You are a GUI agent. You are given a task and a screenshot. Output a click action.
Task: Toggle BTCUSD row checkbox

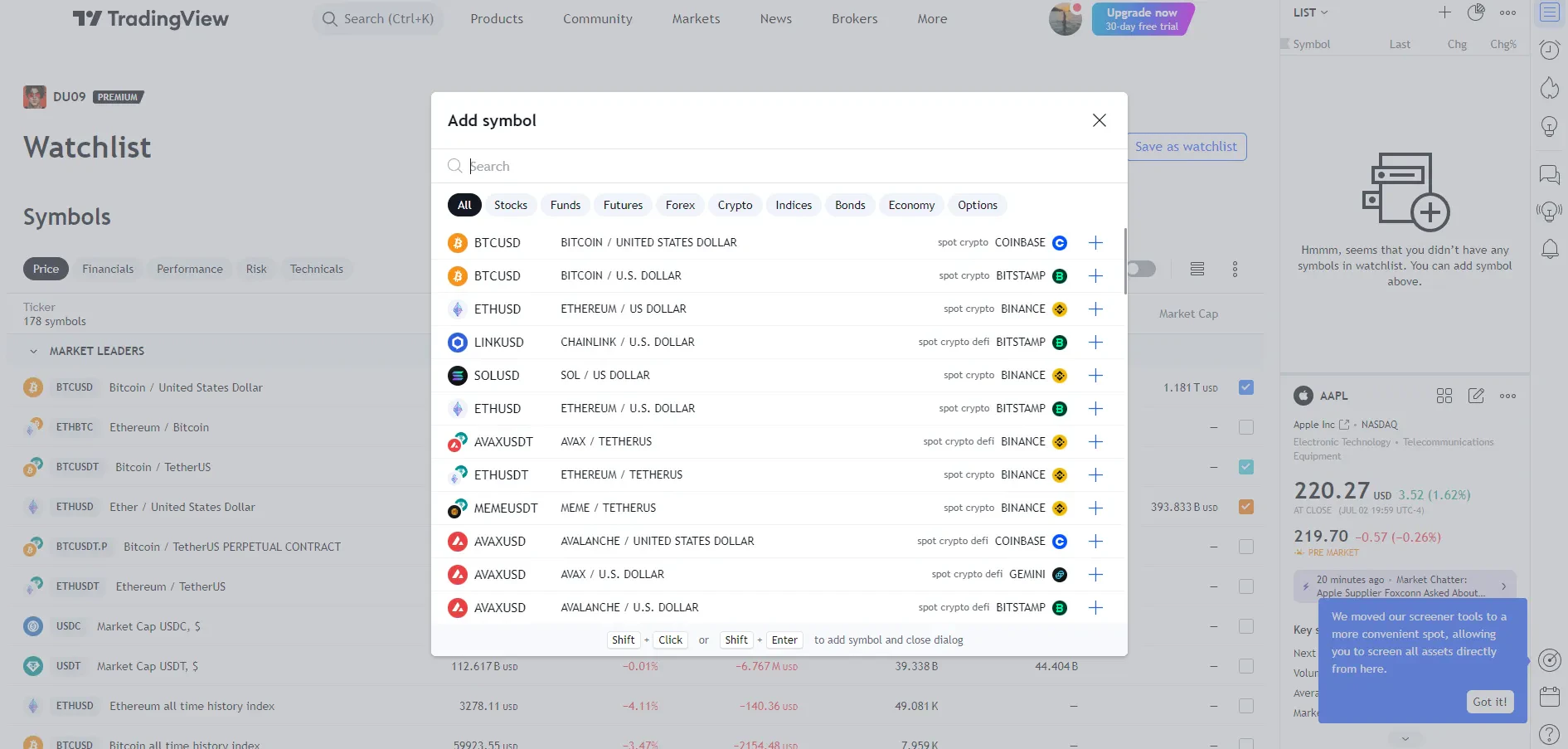[1245, 387]
